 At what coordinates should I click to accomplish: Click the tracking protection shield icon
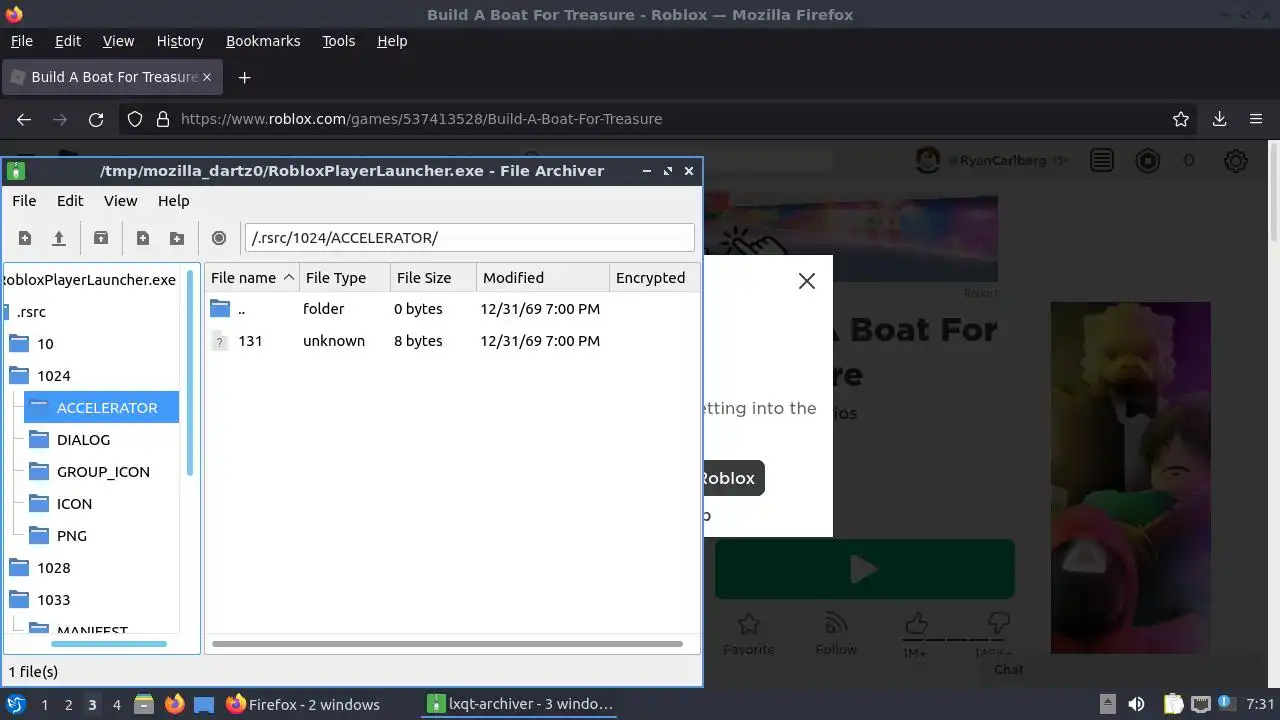click(x=135, y=119)
